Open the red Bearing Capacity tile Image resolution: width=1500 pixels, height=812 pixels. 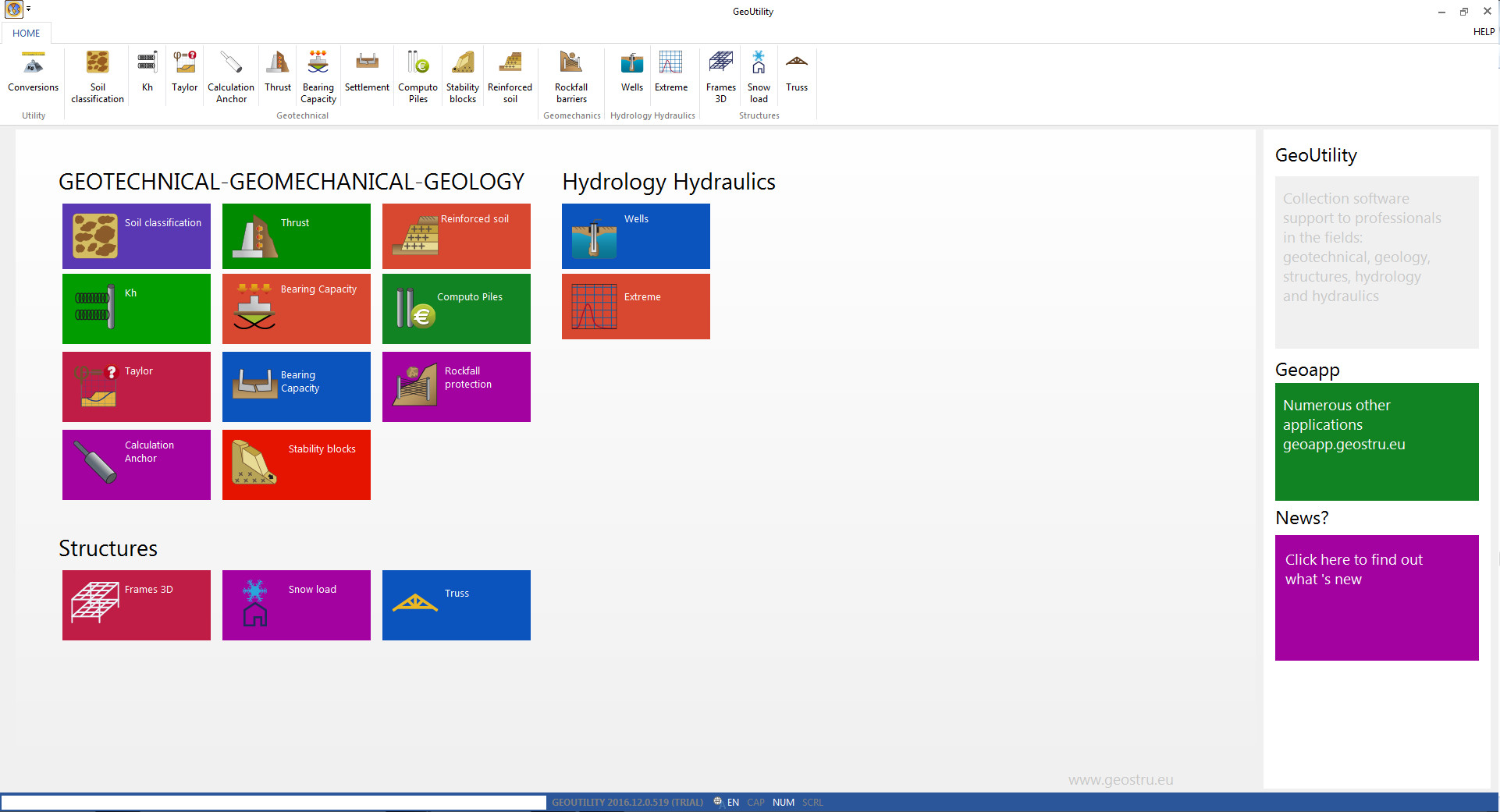[x=297, y=309]
